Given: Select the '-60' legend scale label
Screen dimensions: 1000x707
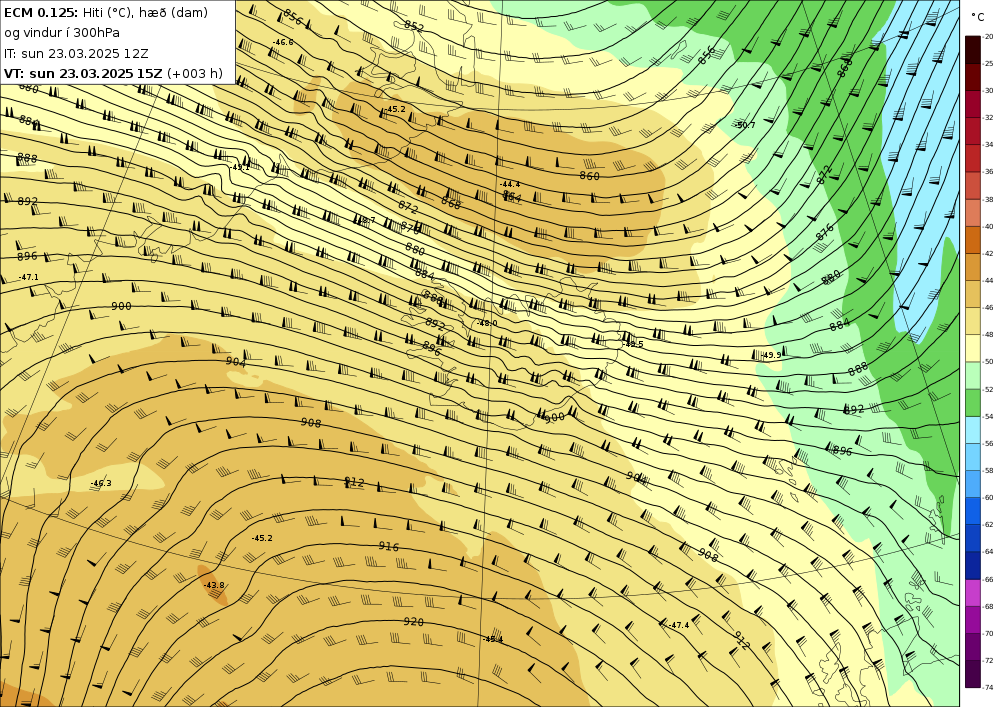Looking at the screenshot, I should [988, 498].
